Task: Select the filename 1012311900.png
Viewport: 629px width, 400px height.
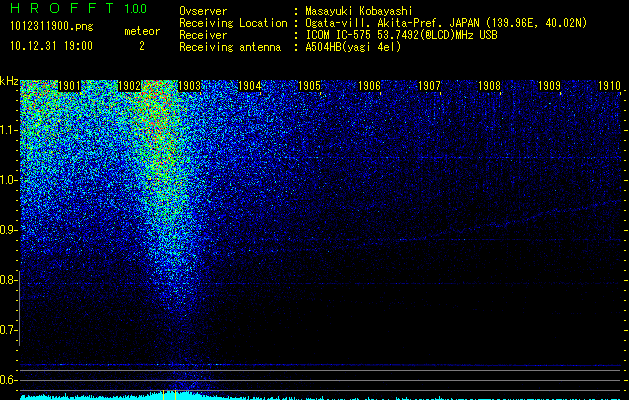Action: coord(52,26)
